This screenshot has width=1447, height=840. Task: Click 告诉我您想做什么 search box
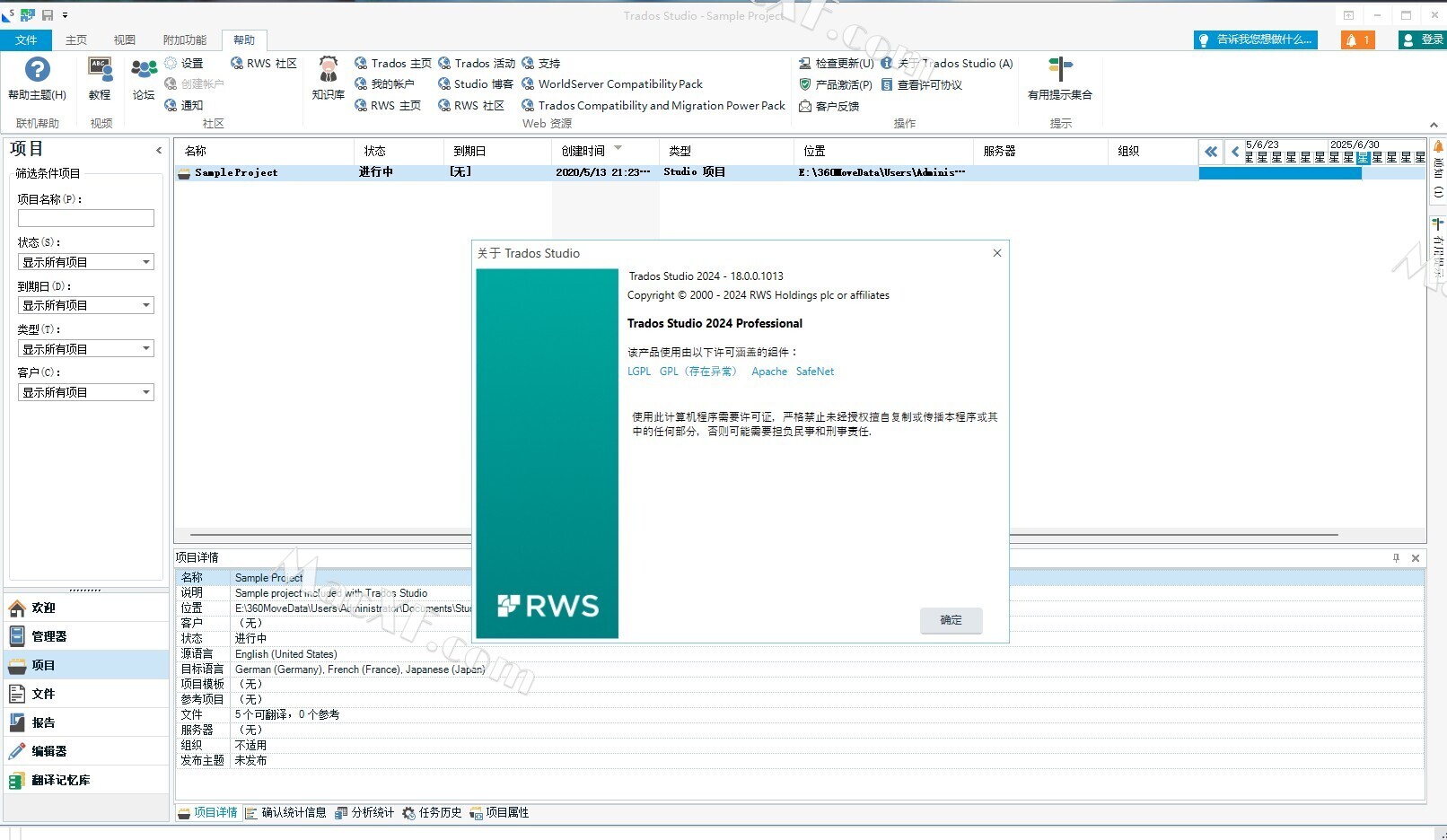(x=1256, y=39)
